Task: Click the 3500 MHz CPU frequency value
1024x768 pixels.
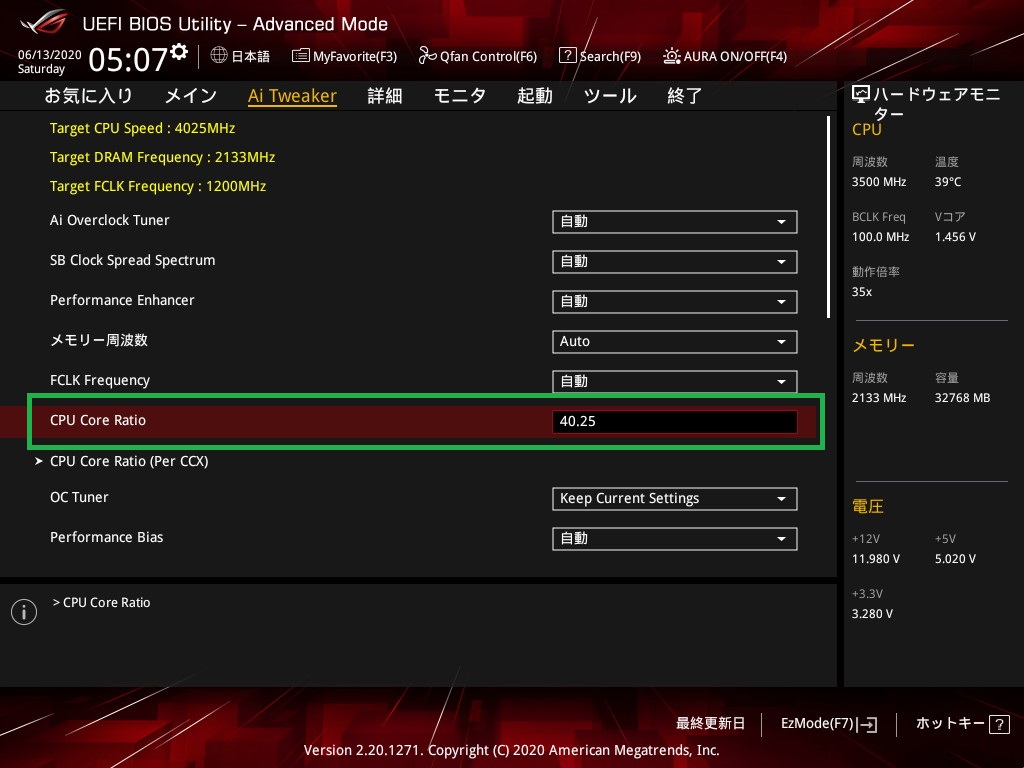Action: [x=878, y=182]
